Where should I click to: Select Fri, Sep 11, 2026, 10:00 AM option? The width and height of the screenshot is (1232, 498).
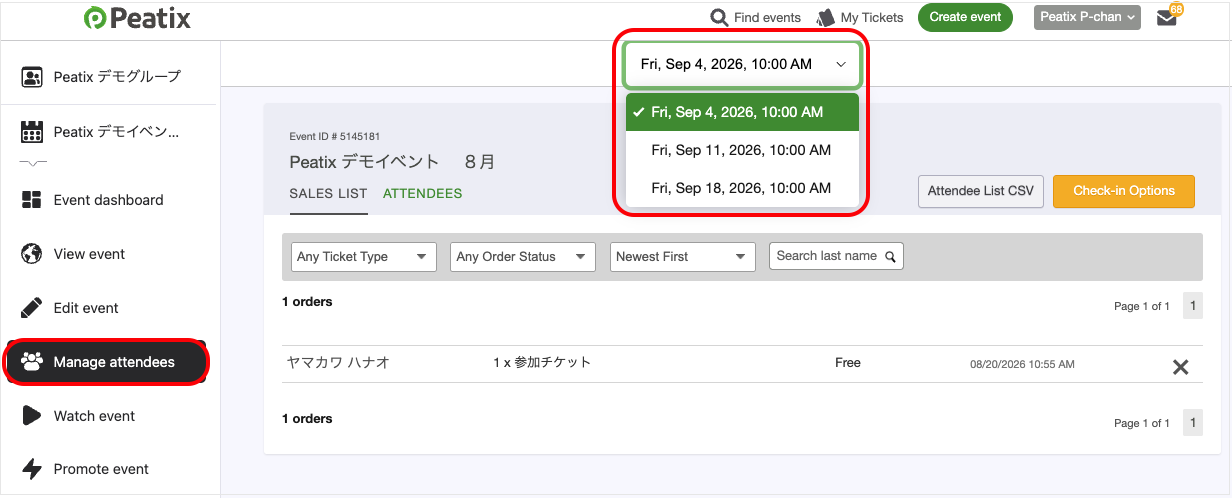point(742,150)
